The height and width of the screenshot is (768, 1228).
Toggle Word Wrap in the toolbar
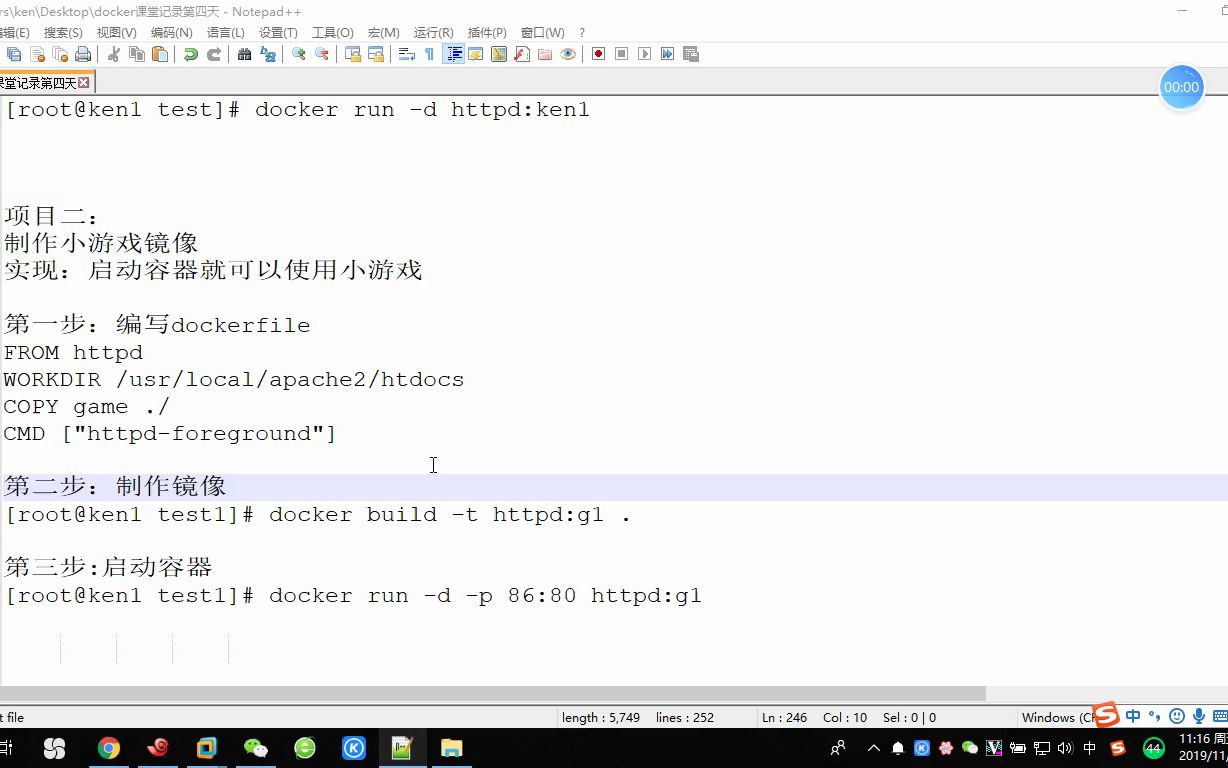(x=405, y=54)
